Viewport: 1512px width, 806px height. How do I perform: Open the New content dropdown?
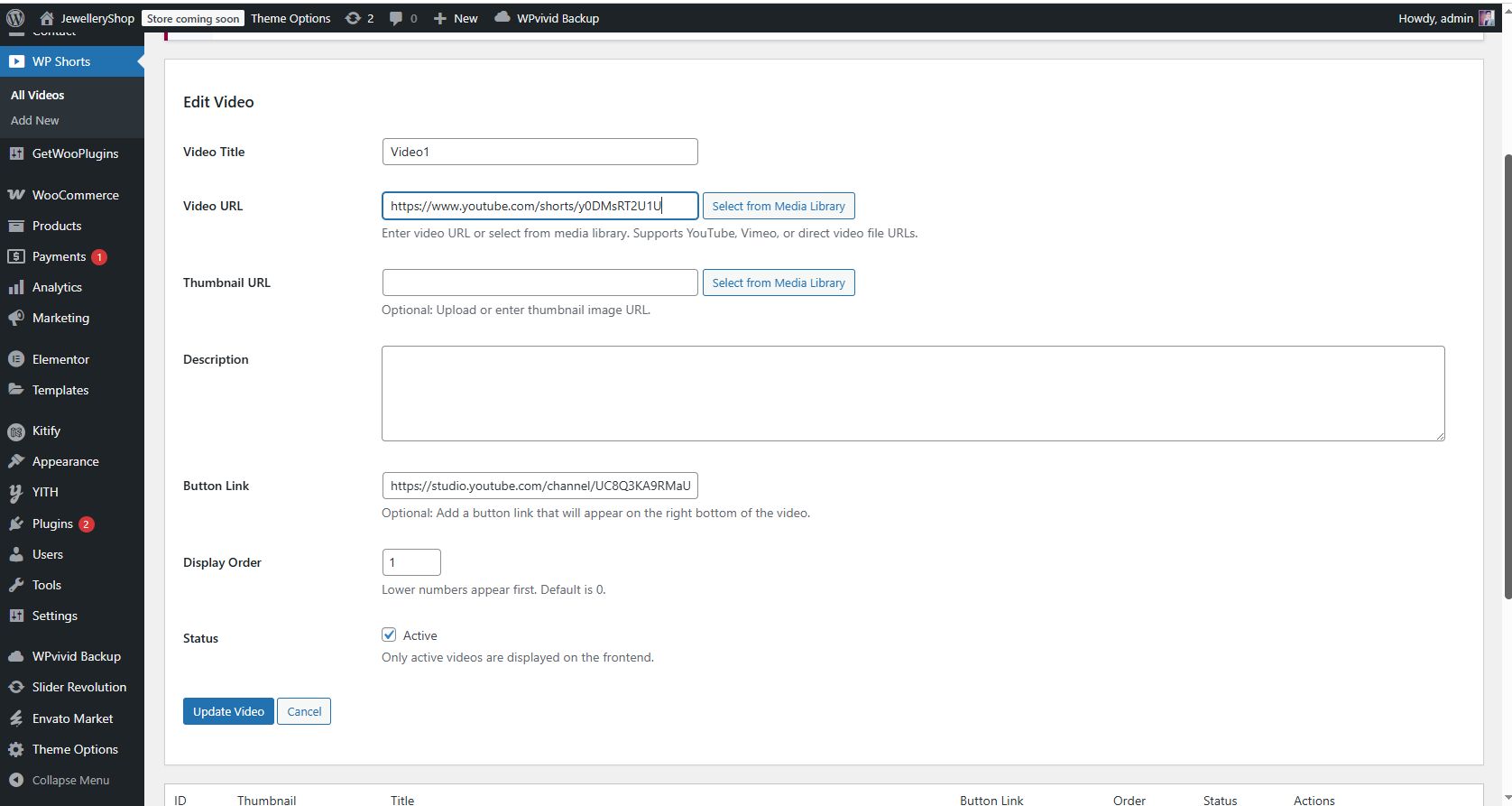[x=456, y=18]
